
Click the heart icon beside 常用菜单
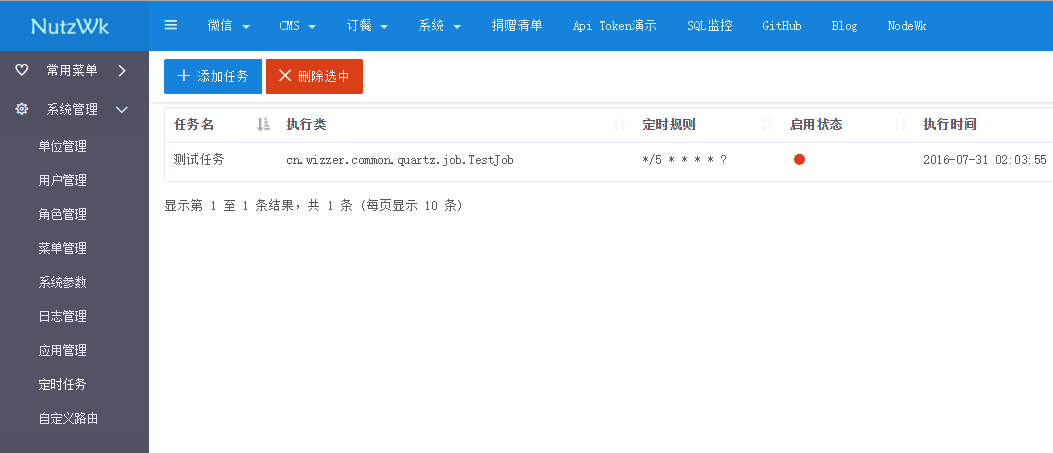pyautogui.click(x=21, y=70)
